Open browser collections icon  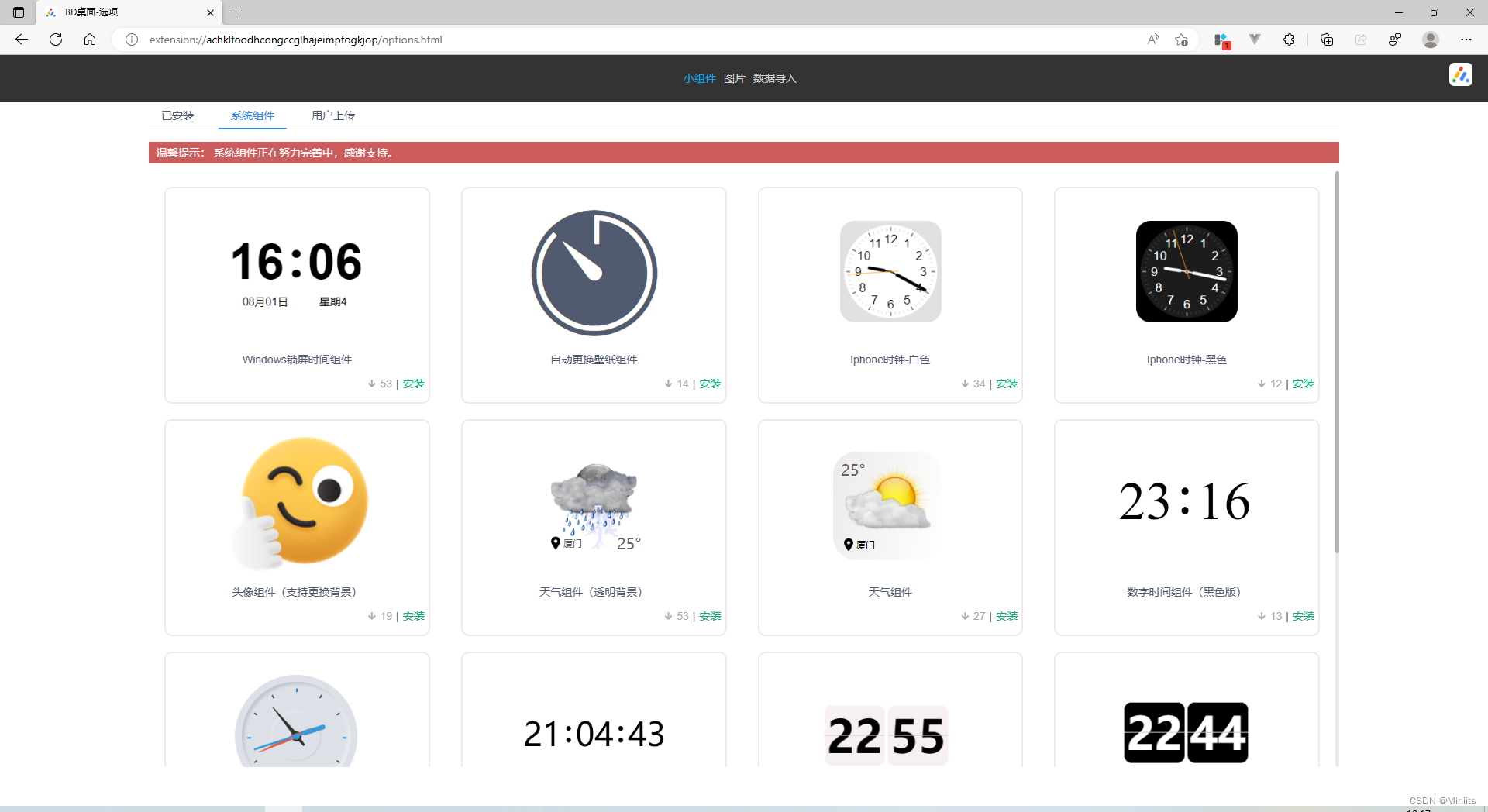pos(1327,40)
